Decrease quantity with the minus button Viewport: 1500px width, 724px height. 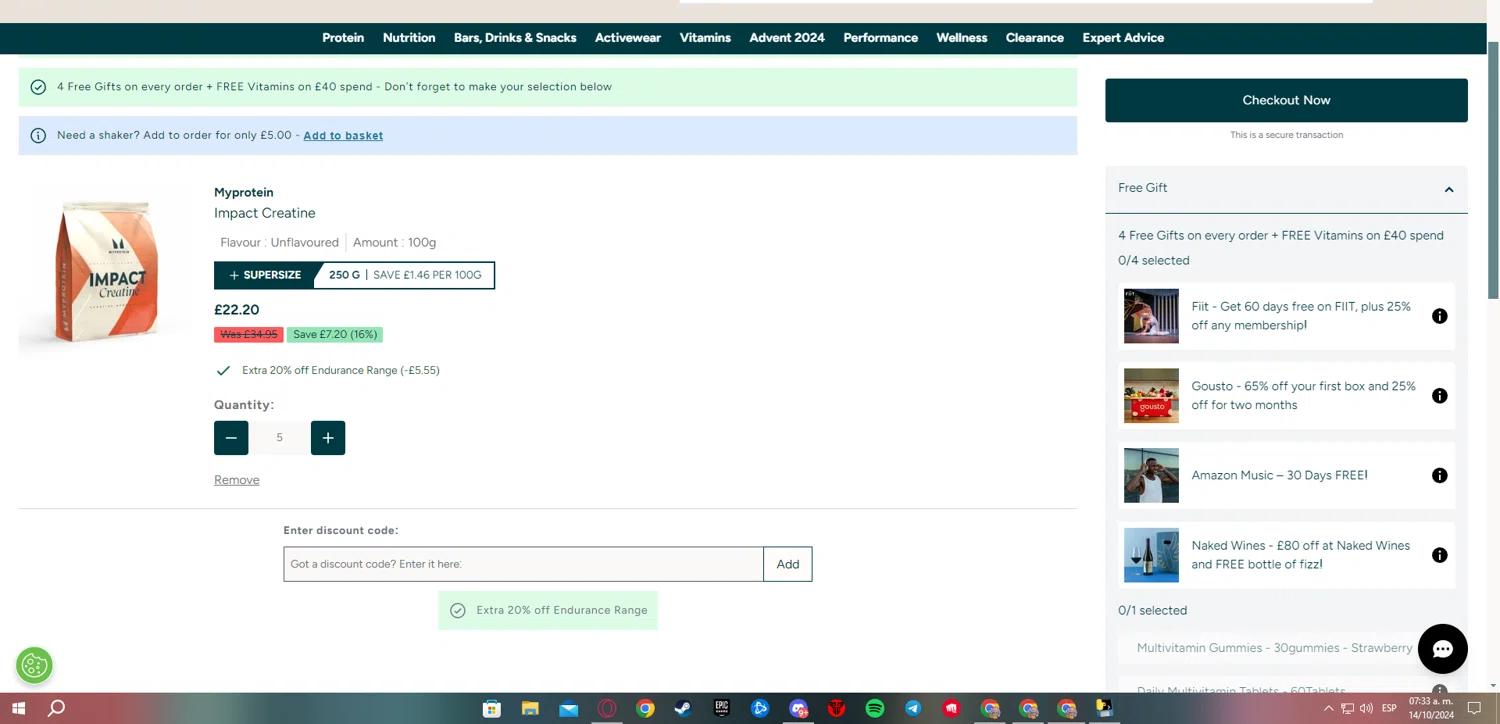231,438
